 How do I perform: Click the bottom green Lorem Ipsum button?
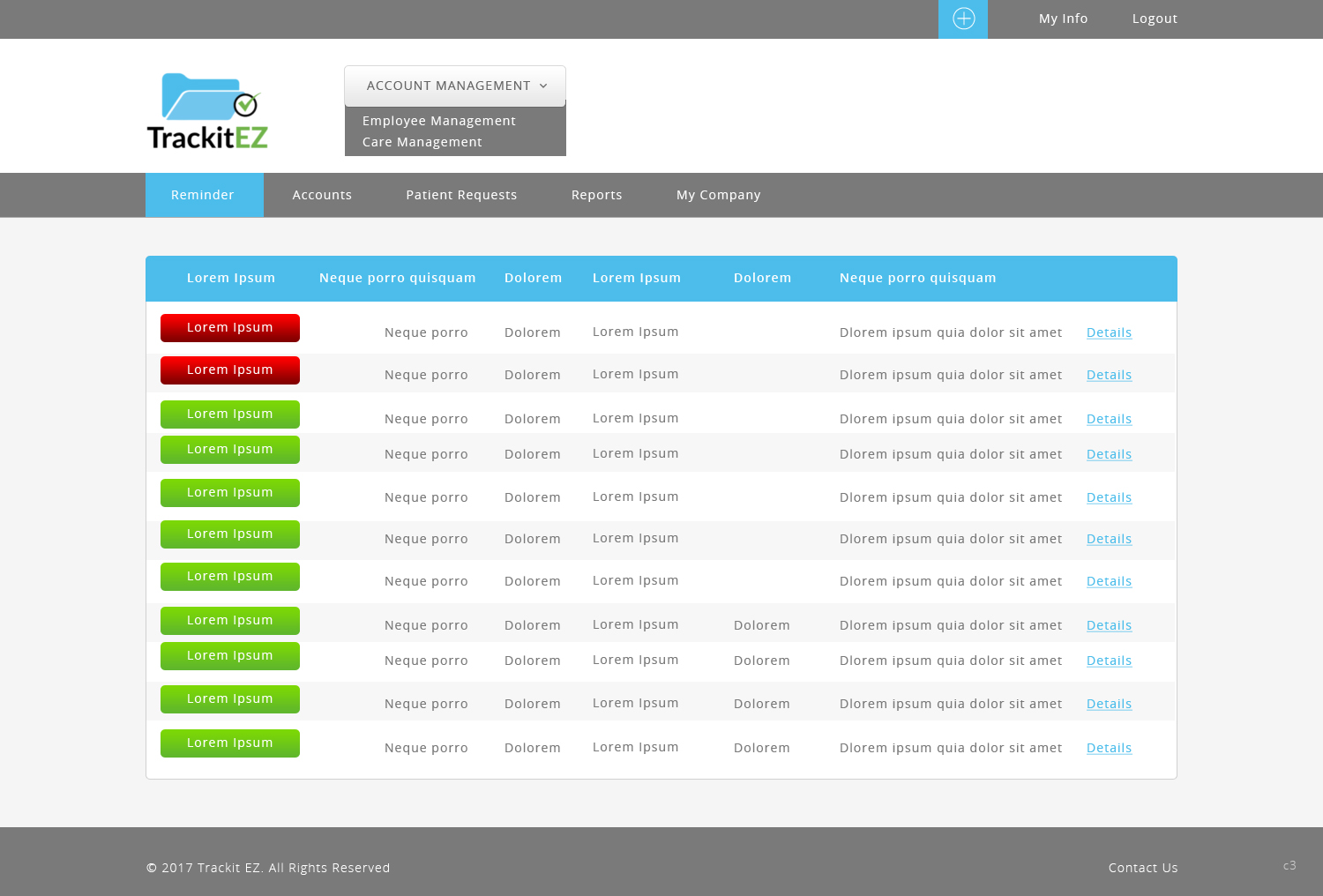[230, 743]
